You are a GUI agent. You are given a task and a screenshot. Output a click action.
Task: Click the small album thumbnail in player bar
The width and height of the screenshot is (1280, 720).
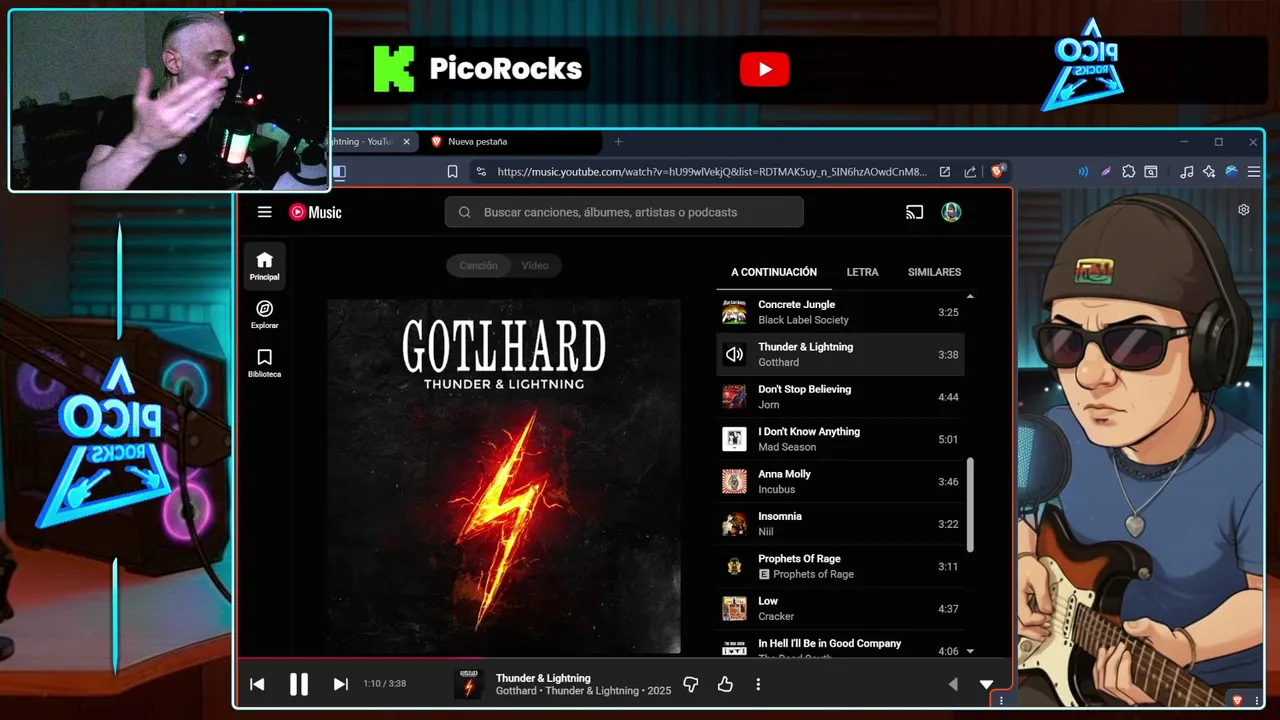click(x=468, y=684)
